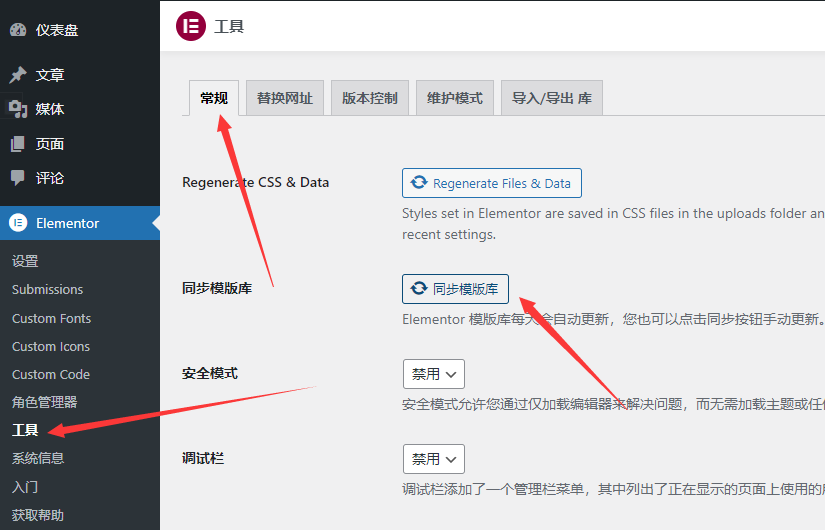Select the Elementor menu item

click(x=80, y=223)
